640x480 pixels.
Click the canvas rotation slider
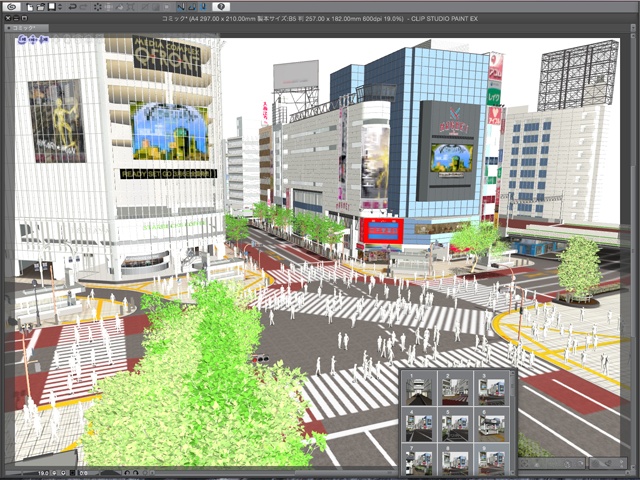coord(111,473)
